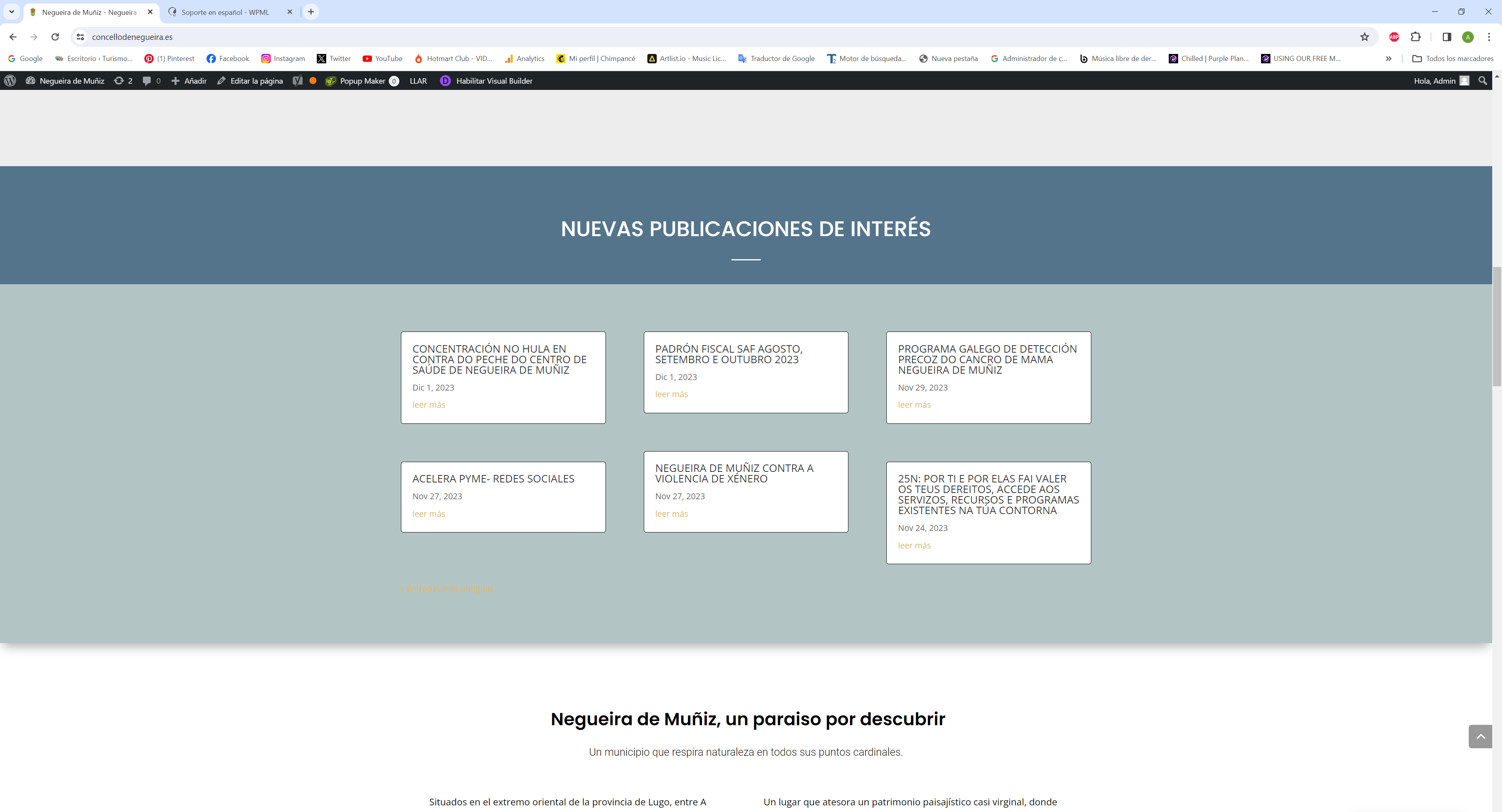Click the updates icon showing 2
This screenshot has height=812, width=1502.
122,81
